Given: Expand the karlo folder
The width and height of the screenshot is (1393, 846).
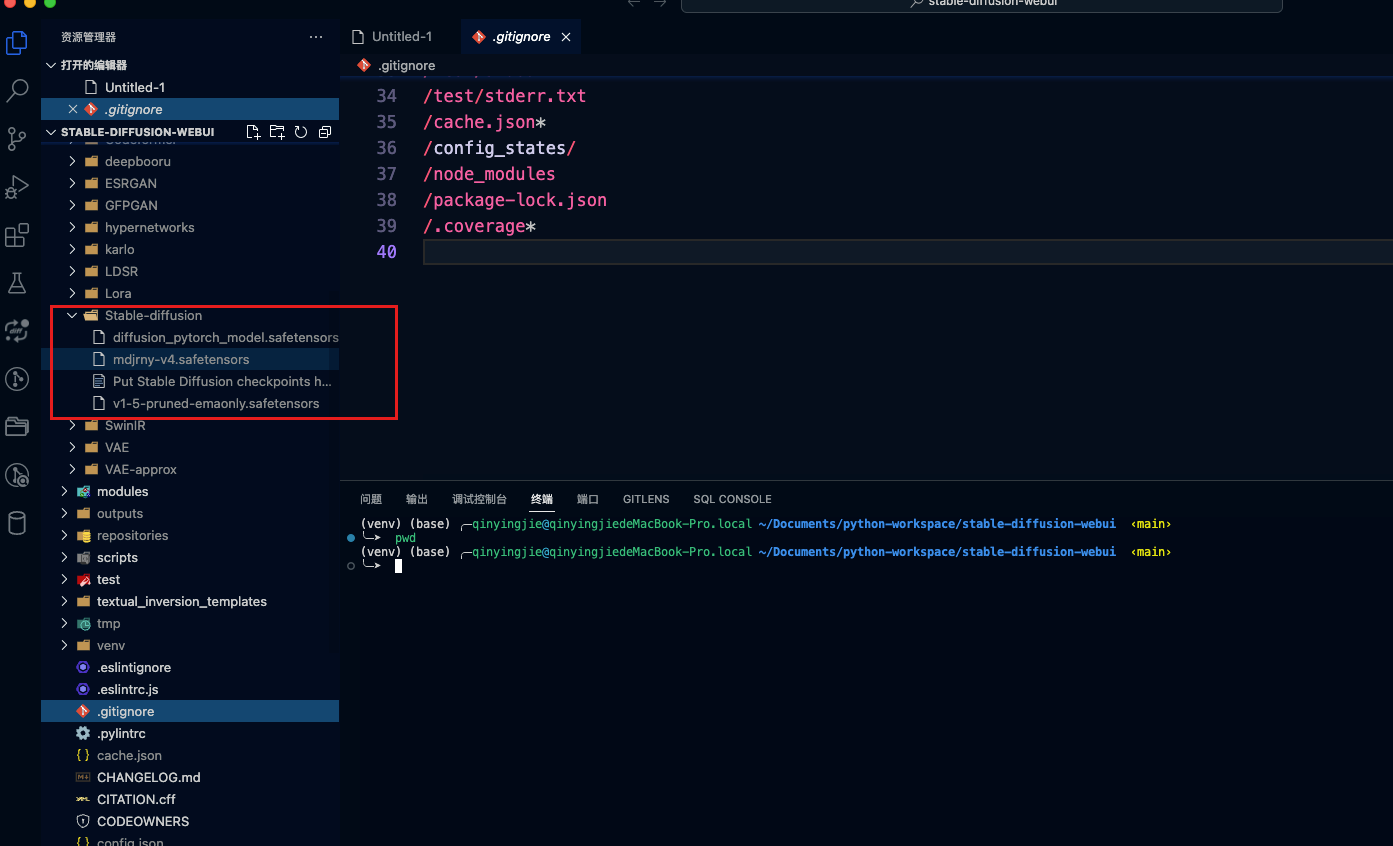Looking at the screenshot, I should (x=72, y=249).
